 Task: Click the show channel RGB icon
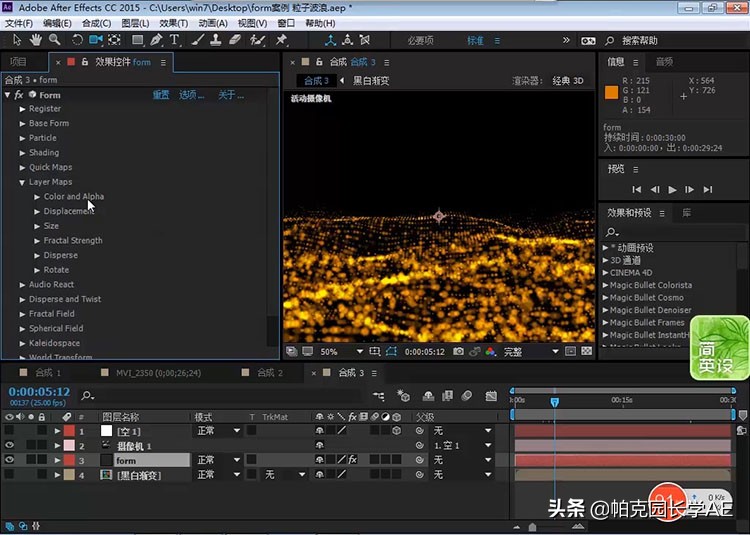[x=490, y=352]
